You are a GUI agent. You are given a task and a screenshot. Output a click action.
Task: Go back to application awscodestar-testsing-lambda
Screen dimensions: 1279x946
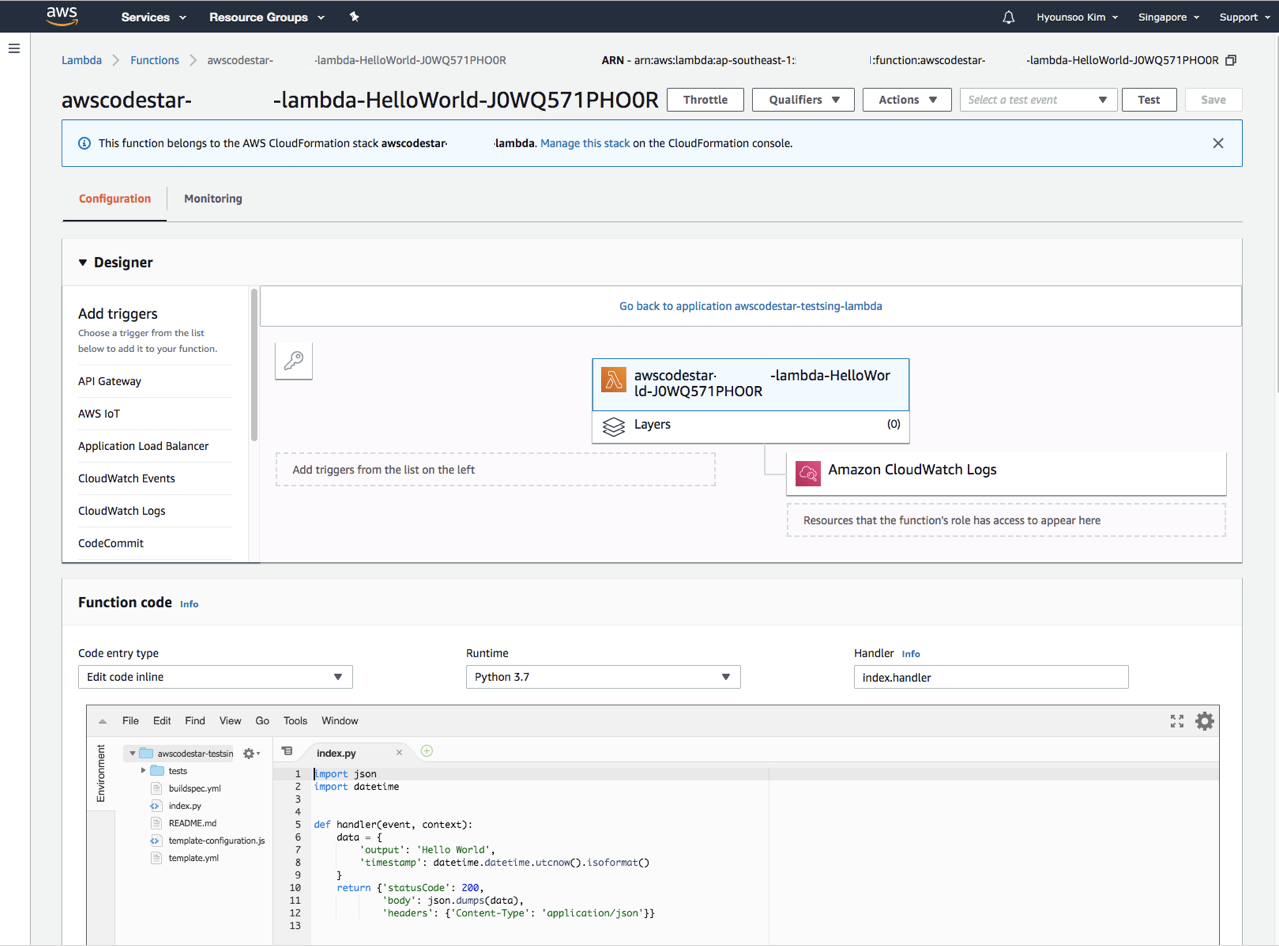pos(751,306)
